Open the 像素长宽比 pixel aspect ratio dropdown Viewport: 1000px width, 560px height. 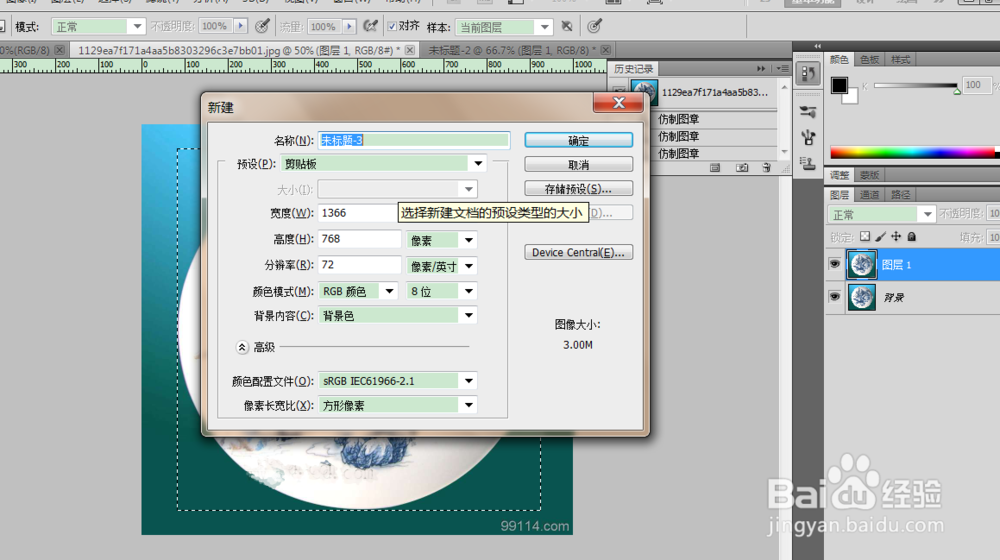tap(469, 405)
